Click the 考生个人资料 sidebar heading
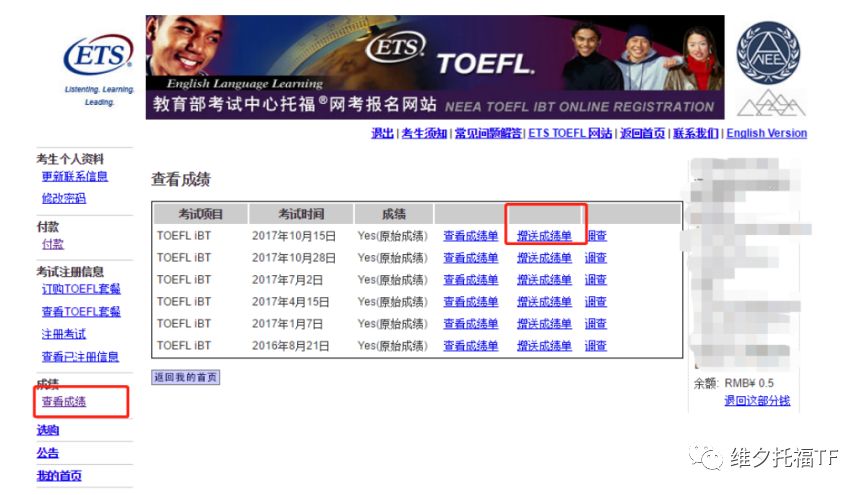The image size is (866, 495). tap(70, 159)
